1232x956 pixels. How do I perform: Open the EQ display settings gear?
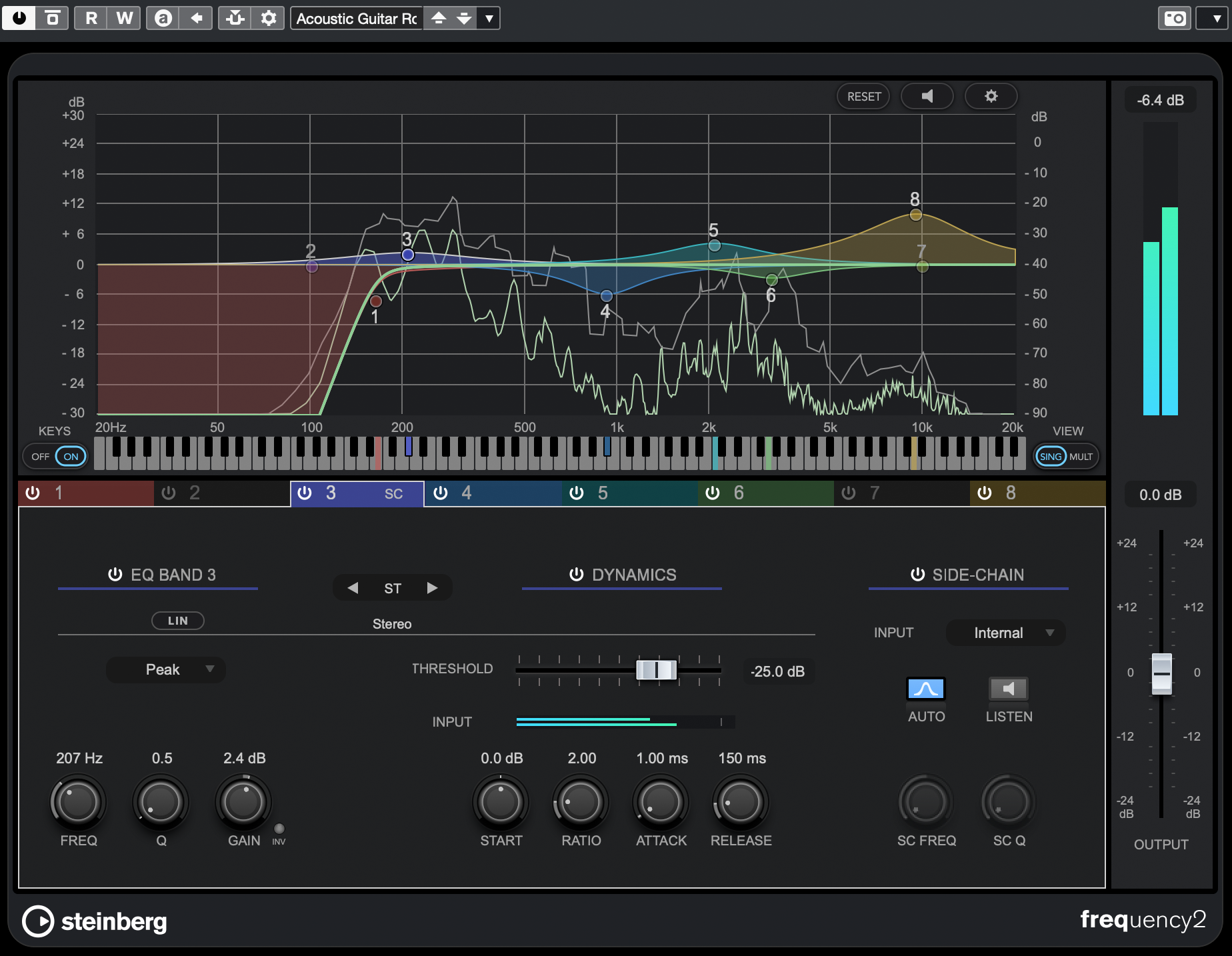tap(991, 96)
